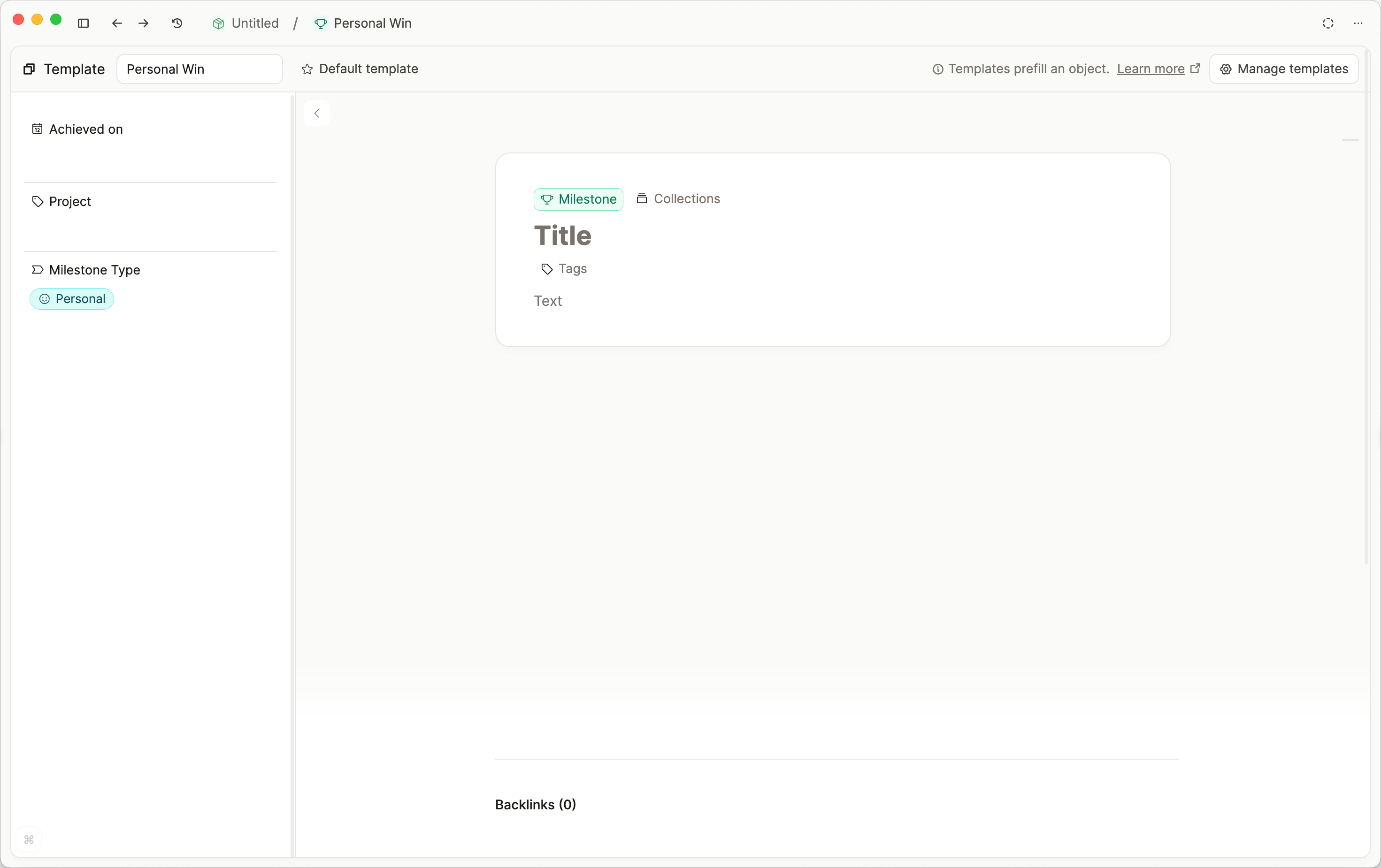Viewport: 1381px width, 868px height.
Task: Open the Tags field
Action: coord(564,268)
